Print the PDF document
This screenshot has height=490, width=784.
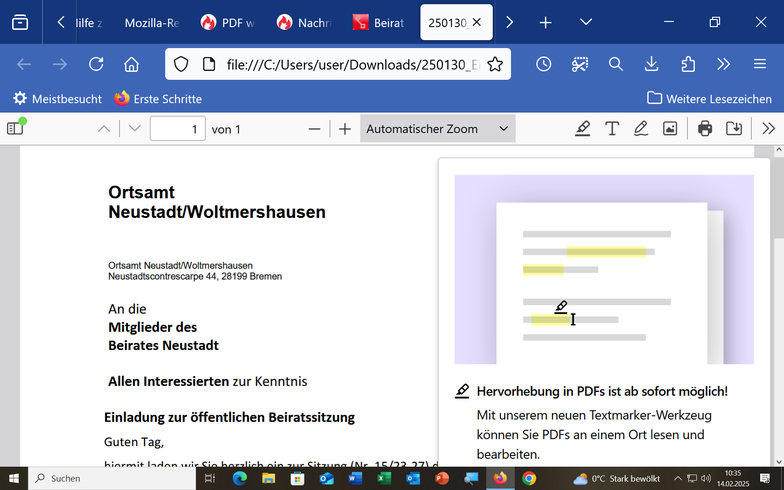pyautogui.click(x=705, y=128)
